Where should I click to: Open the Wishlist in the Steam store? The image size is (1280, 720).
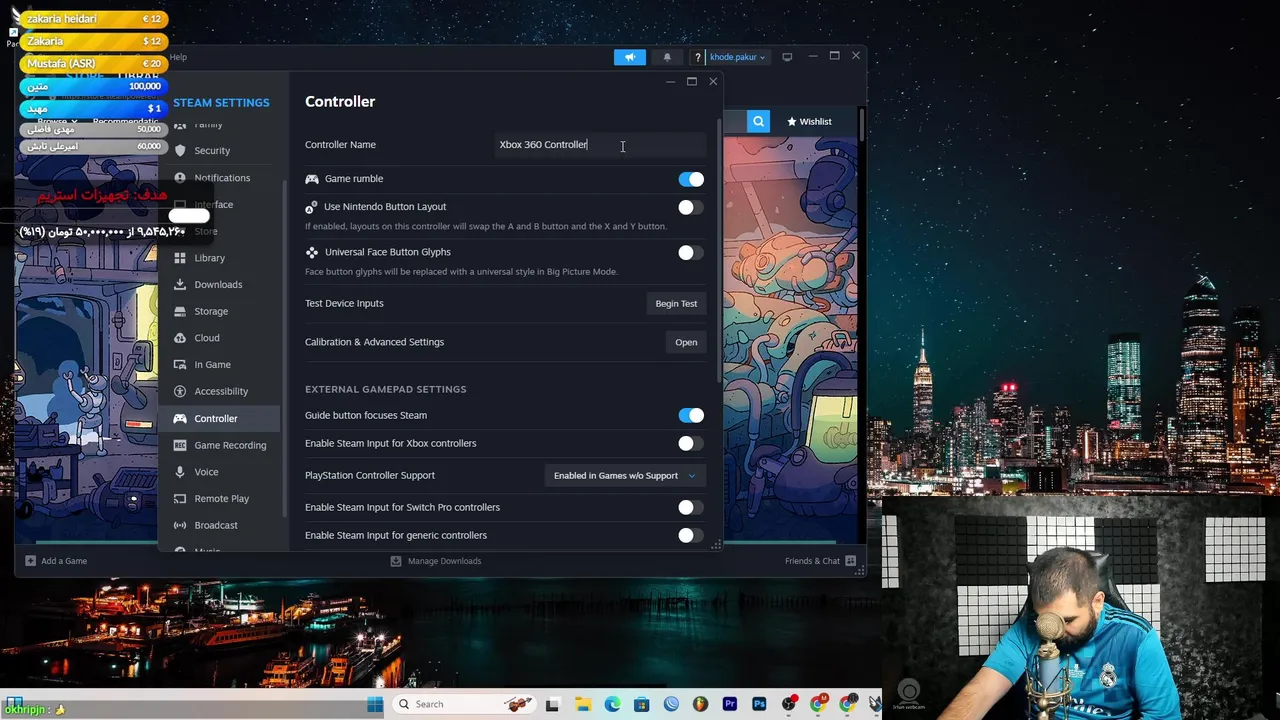(x=809, y=121)
